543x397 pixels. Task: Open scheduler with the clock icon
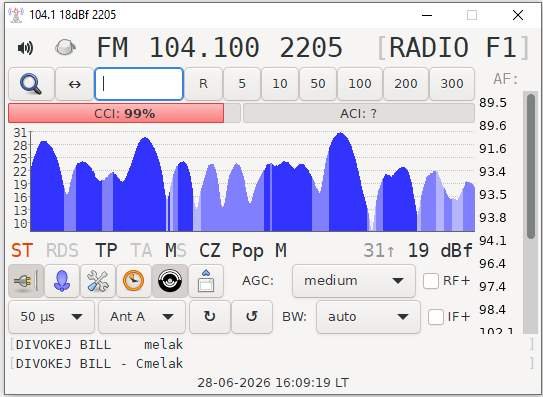(x=134, y=281)
